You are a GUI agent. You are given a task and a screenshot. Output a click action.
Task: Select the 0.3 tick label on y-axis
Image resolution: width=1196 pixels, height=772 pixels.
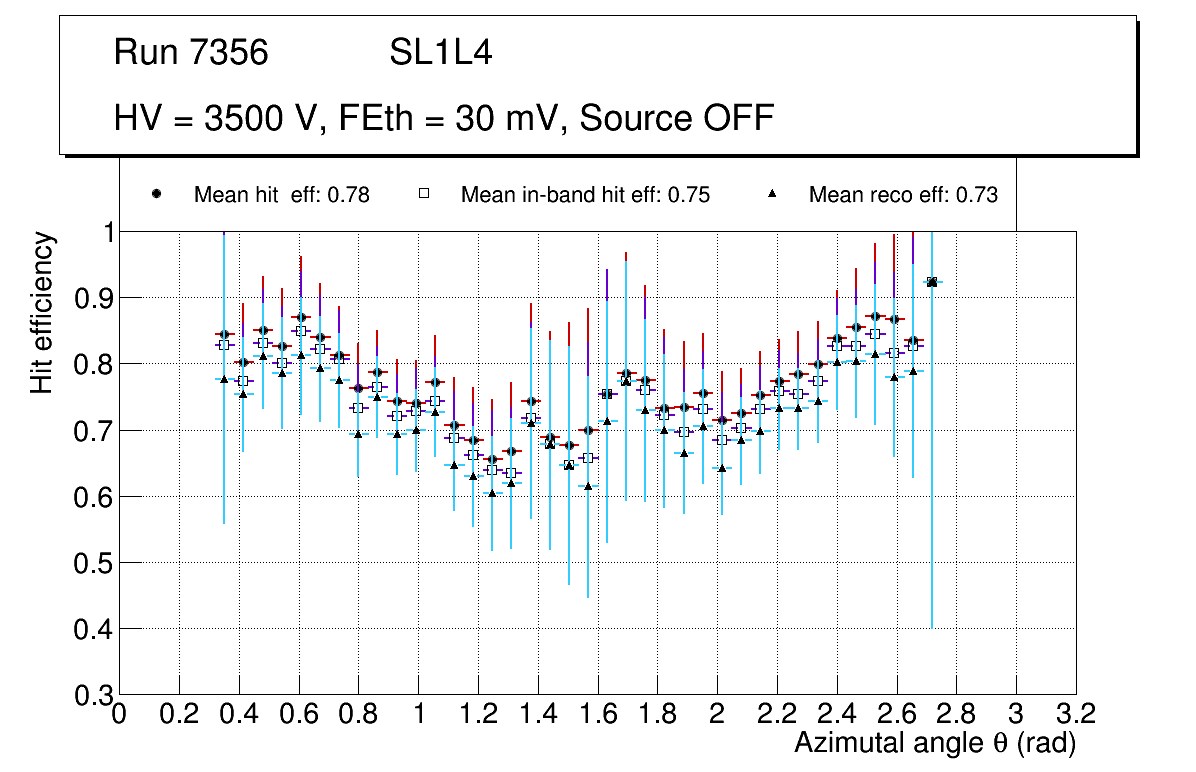[x=92, y=695]
